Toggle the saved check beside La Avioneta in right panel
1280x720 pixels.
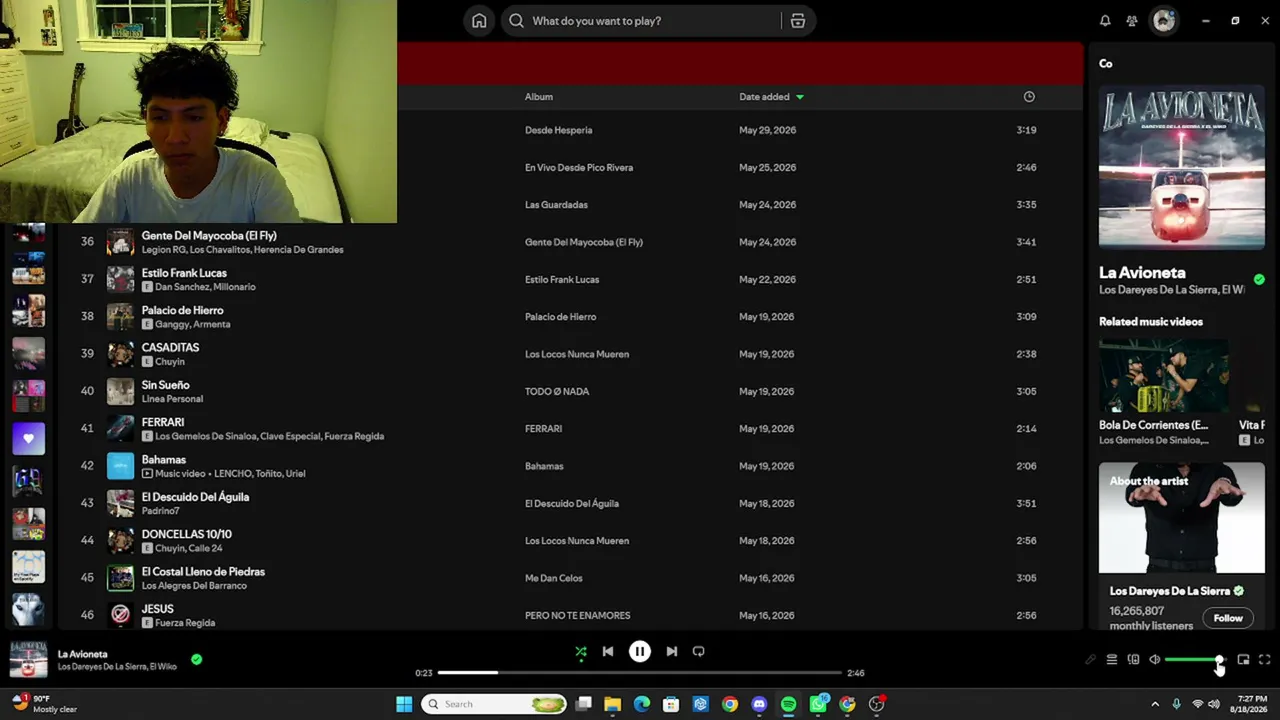(x=1259, y=280)
